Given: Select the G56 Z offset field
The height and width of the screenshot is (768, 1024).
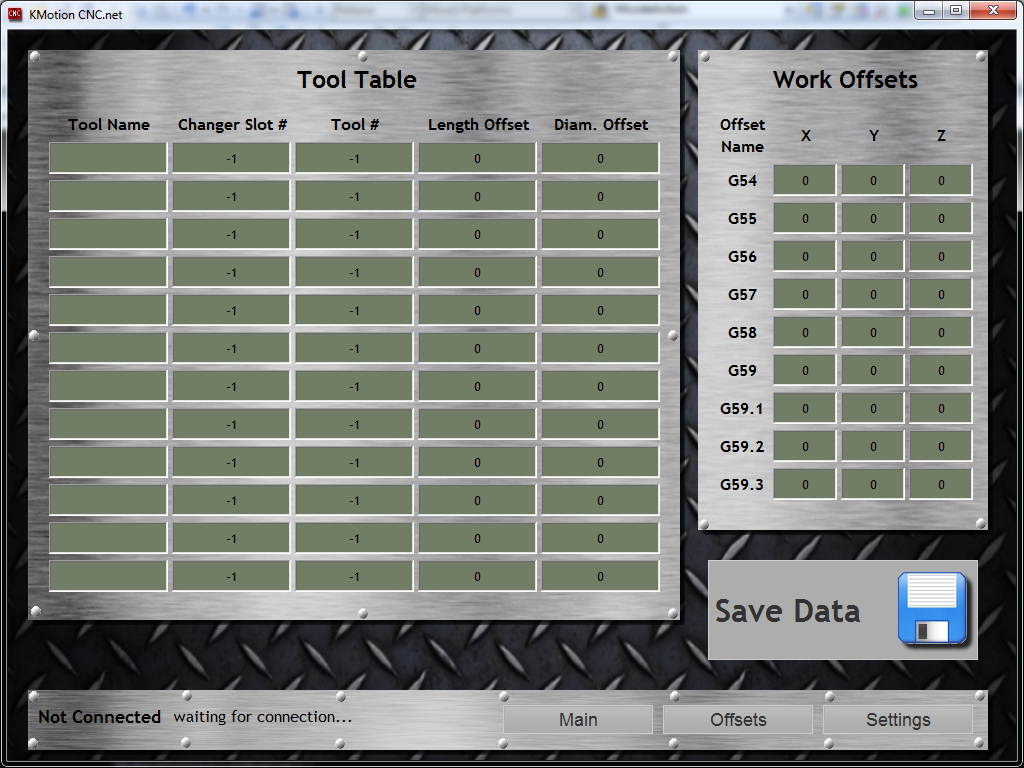Looking at the screenshot, I should point(941,257).
